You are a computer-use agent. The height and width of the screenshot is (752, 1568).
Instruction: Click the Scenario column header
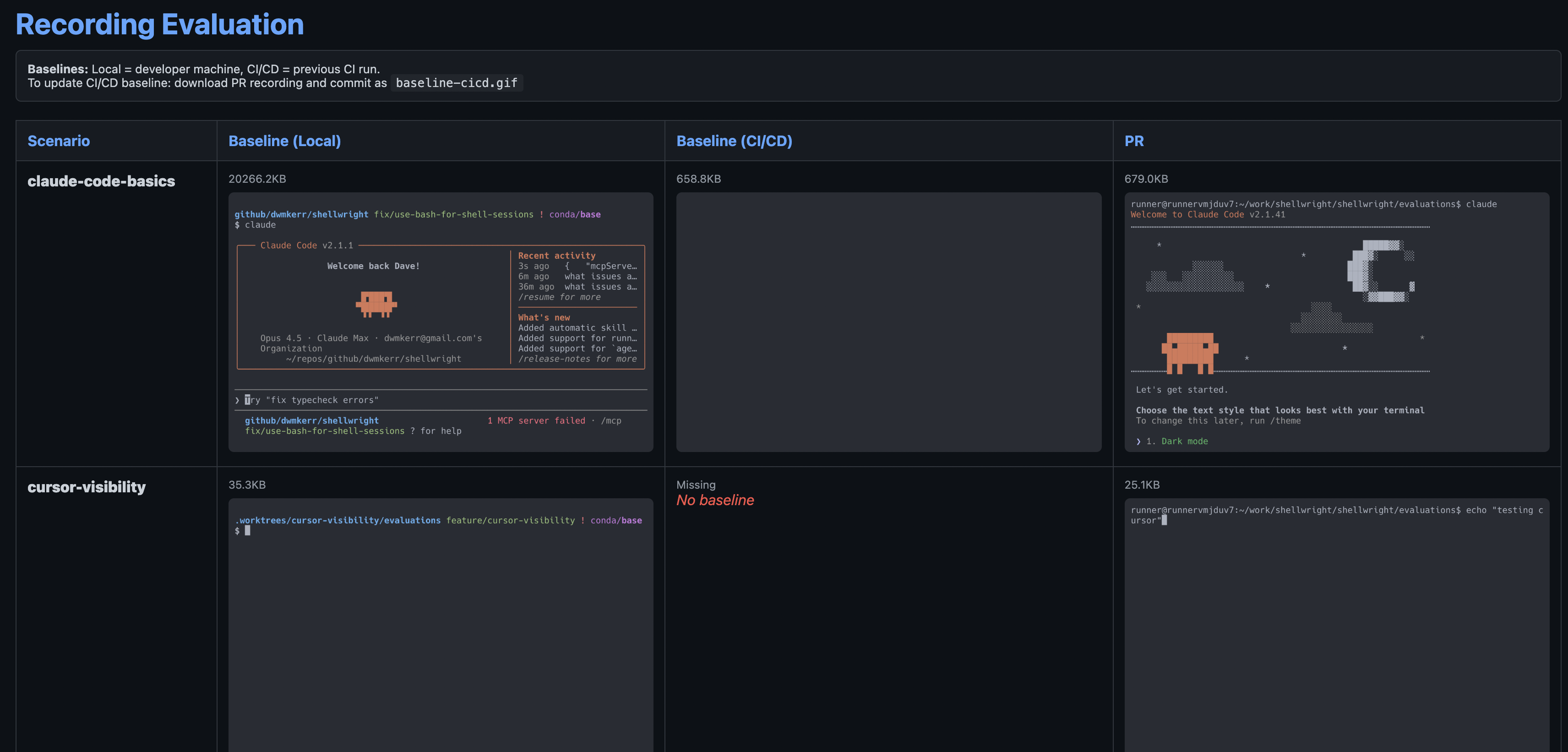click(x=59, y=141)
